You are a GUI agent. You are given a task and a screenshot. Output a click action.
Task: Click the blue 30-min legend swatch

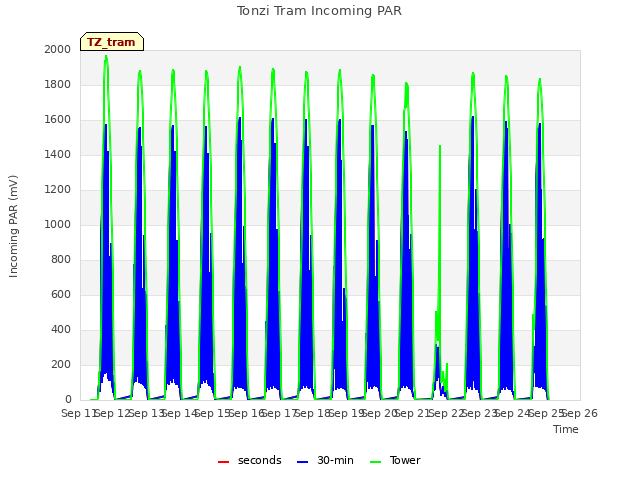tap(302, 462)
